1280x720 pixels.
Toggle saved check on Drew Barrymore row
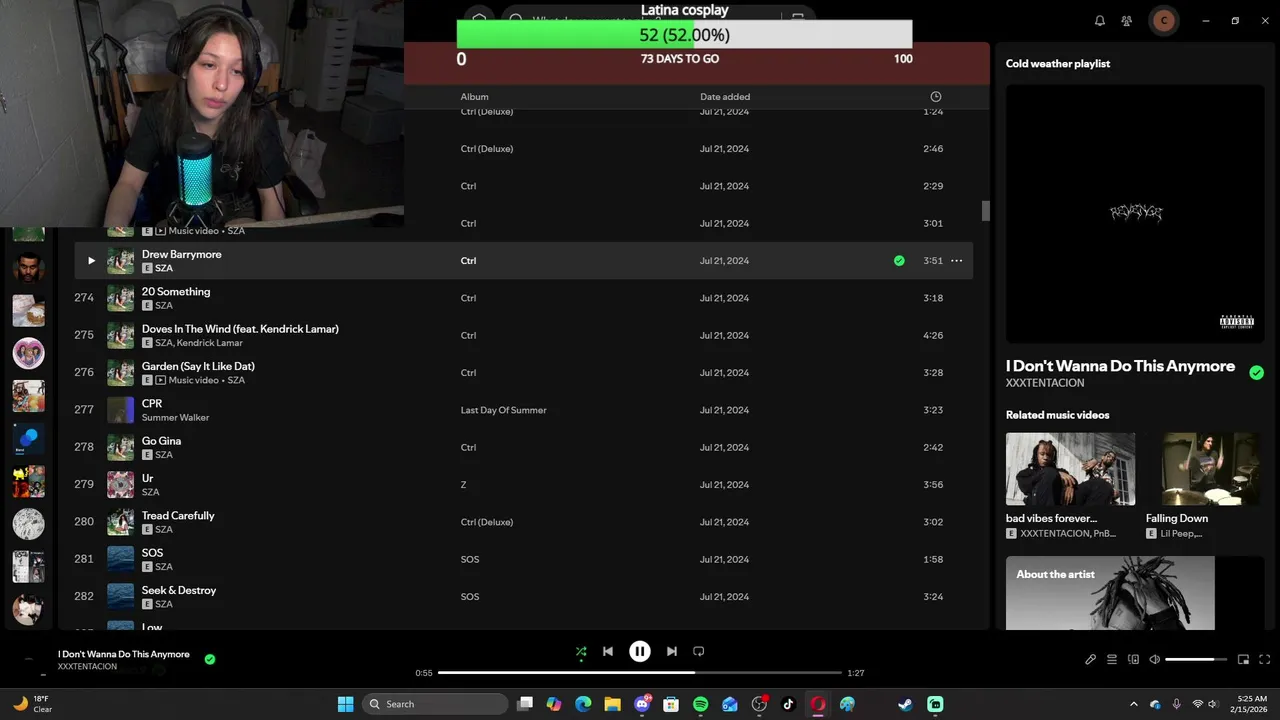click(x=899, y=261)
